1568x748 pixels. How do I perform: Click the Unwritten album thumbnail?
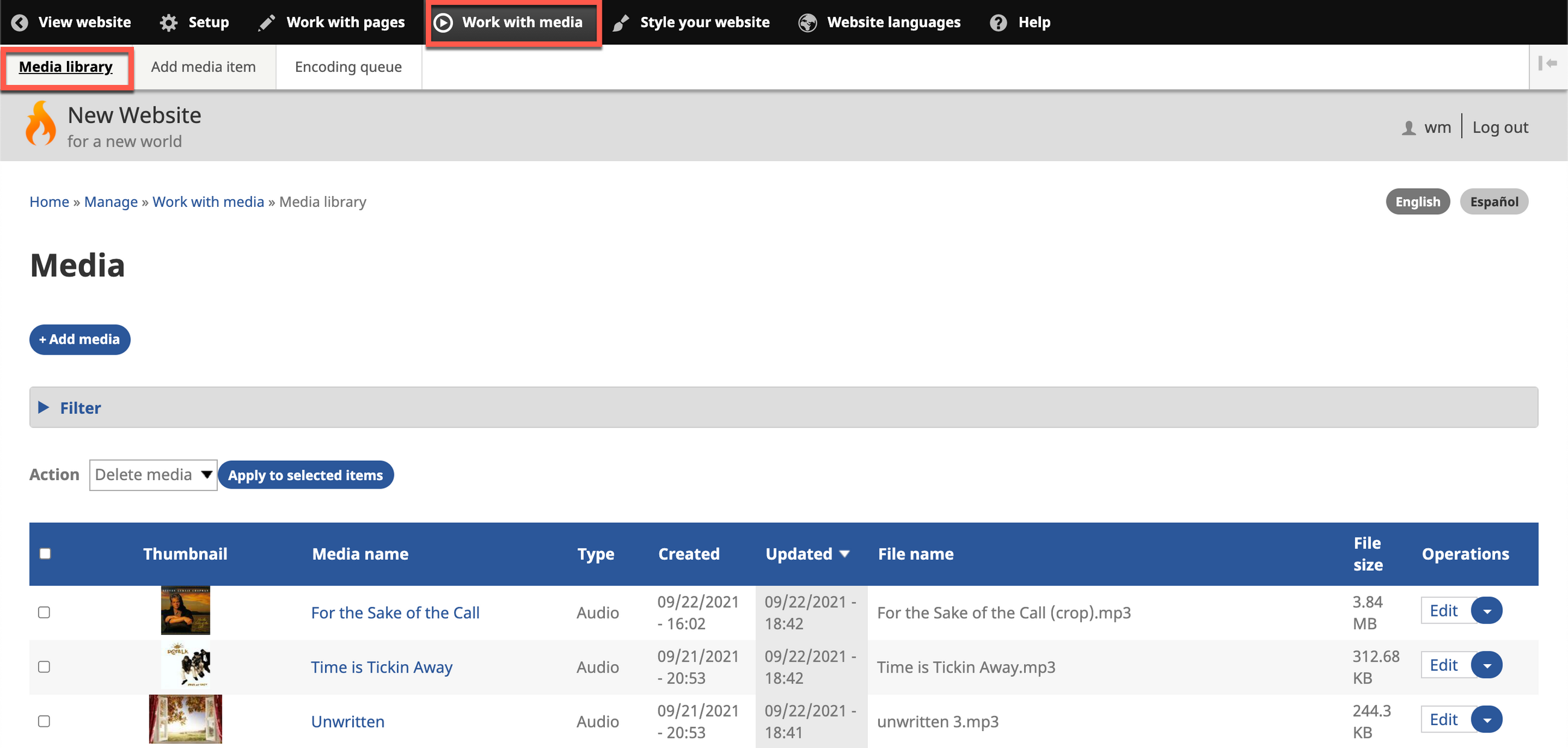[x=185, y=719]
